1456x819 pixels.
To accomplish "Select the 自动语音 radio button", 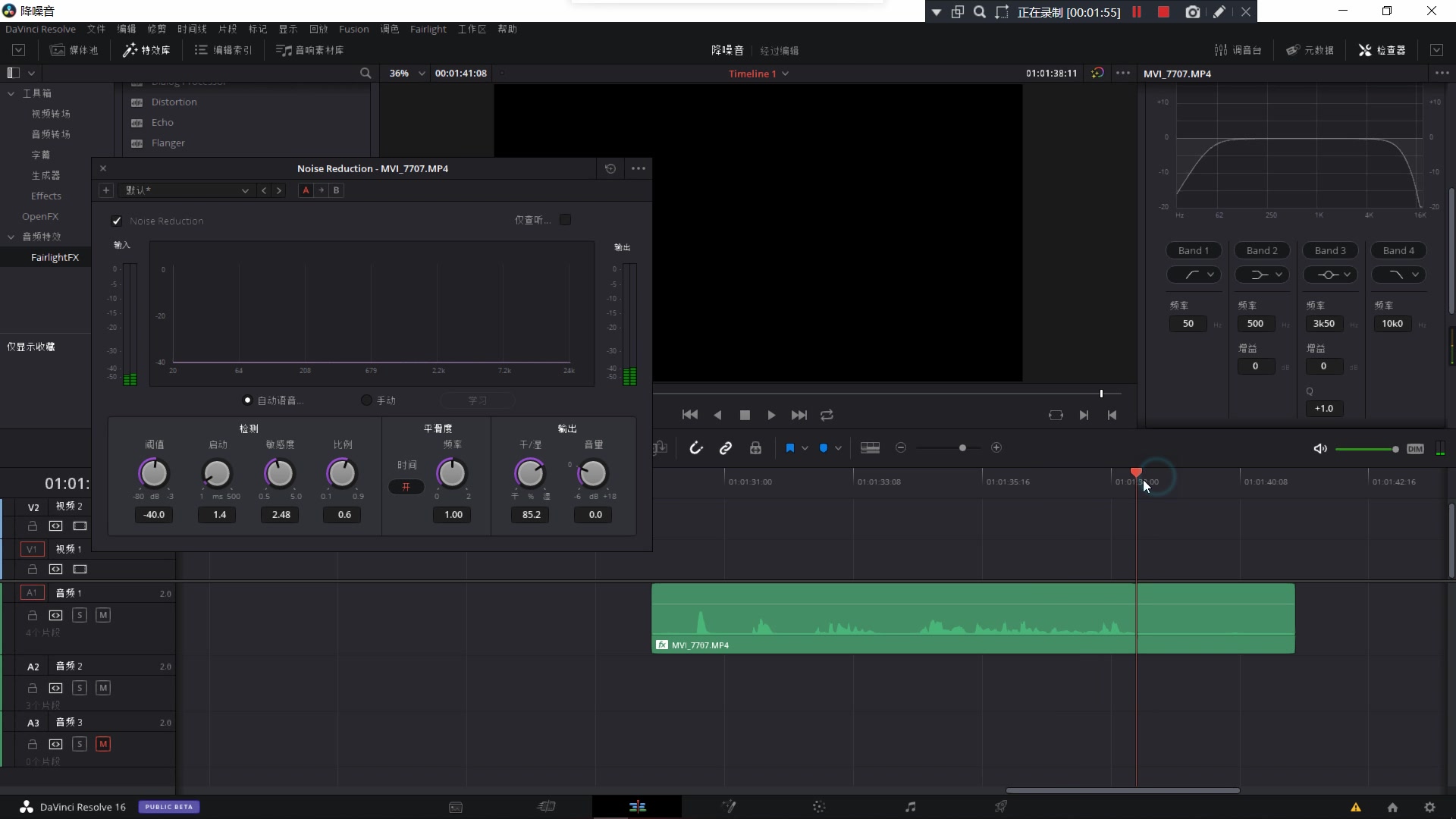I will coord(247,399).
